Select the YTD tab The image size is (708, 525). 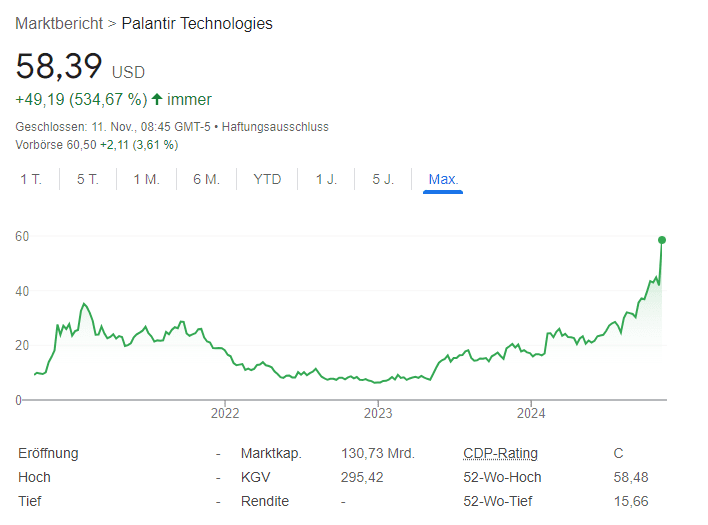click(x=267, y=179)
